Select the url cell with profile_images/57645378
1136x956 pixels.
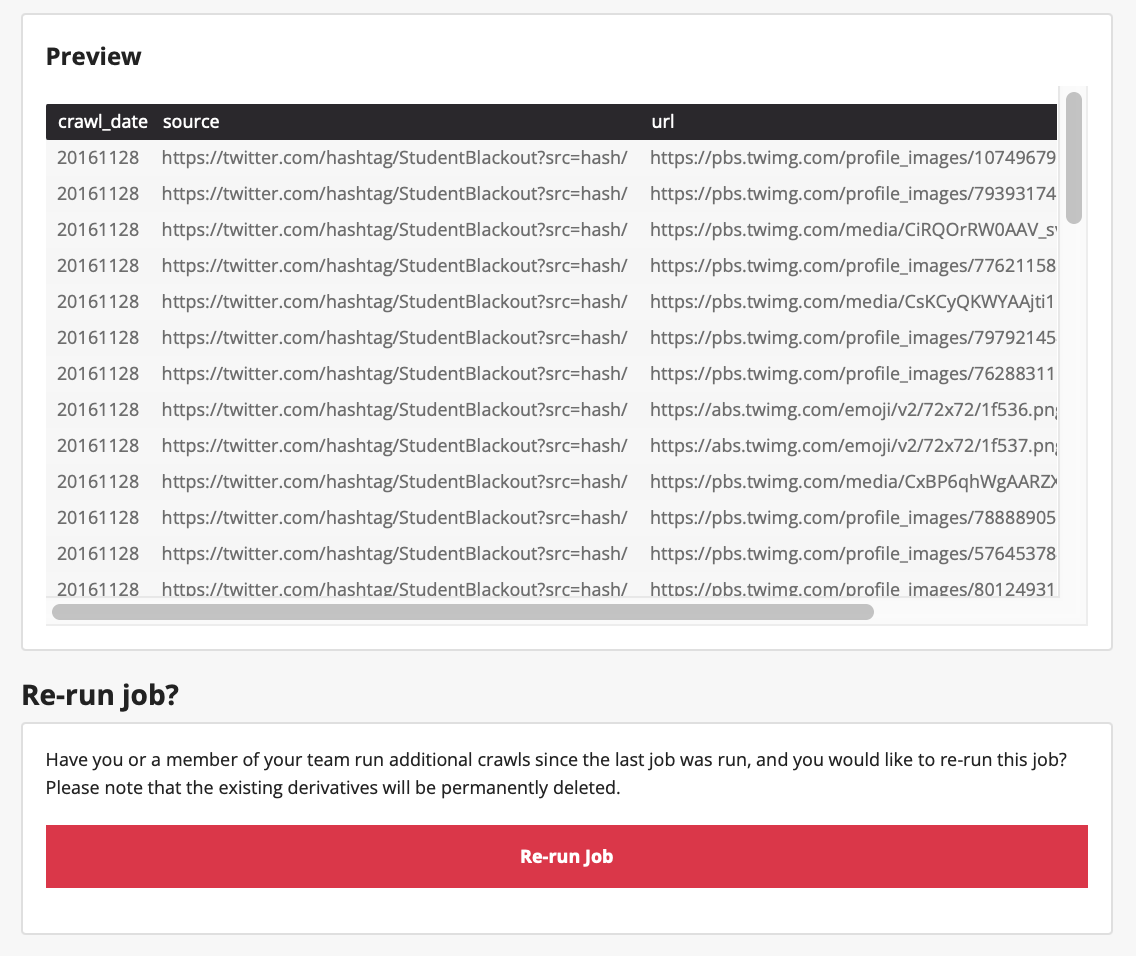(852, 554)
